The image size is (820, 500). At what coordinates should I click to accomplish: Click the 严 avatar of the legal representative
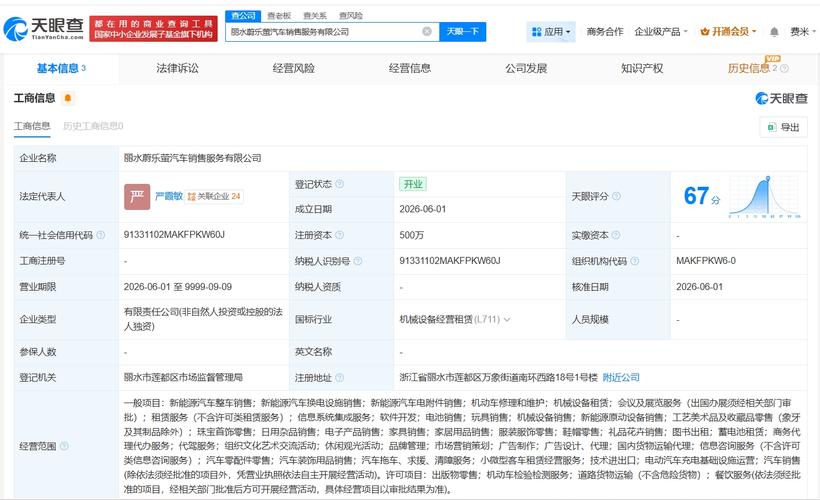(x=137, y=196)
